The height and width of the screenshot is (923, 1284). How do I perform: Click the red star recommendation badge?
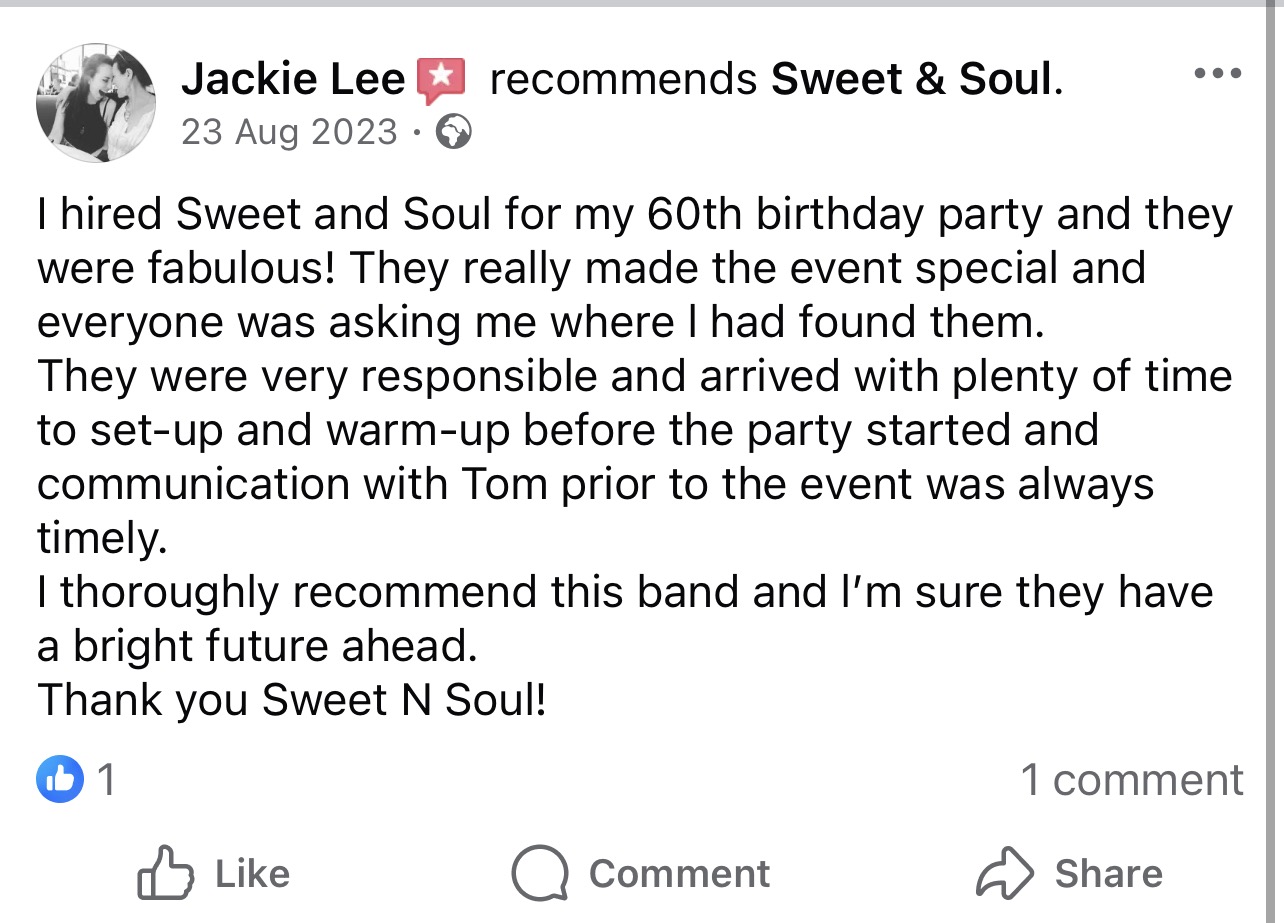pyautogui.click(x=441, y=80)
